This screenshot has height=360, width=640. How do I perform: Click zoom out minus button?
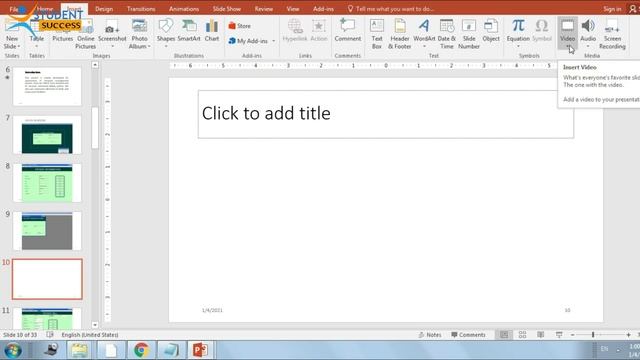tap(572, 335)
